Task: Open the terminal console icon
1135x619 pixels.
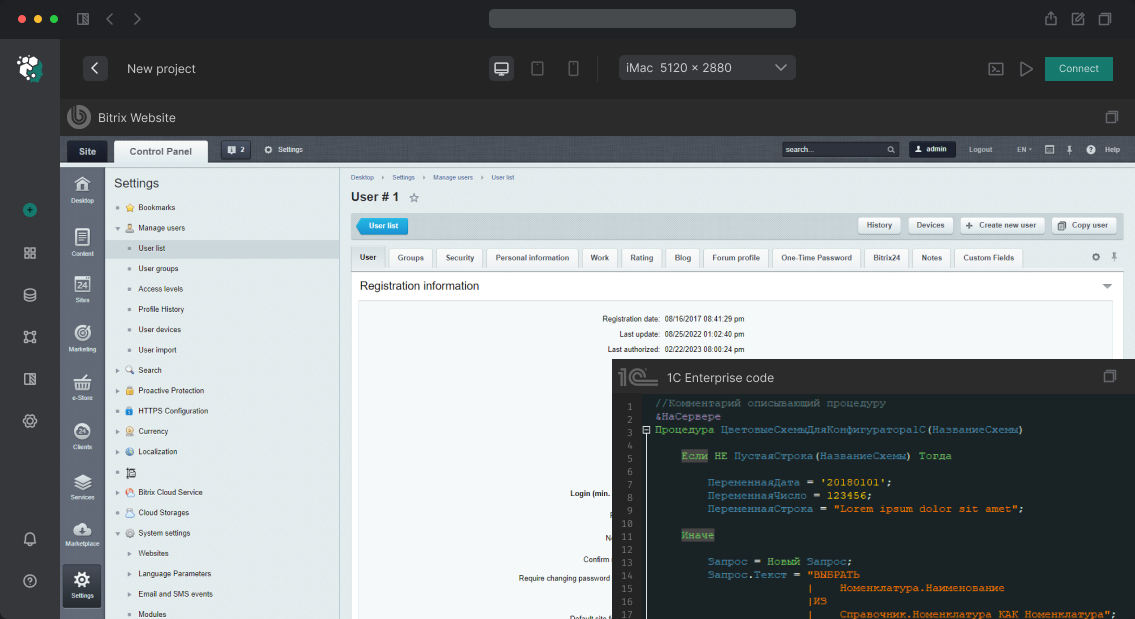Action: (x=995, y=69)
